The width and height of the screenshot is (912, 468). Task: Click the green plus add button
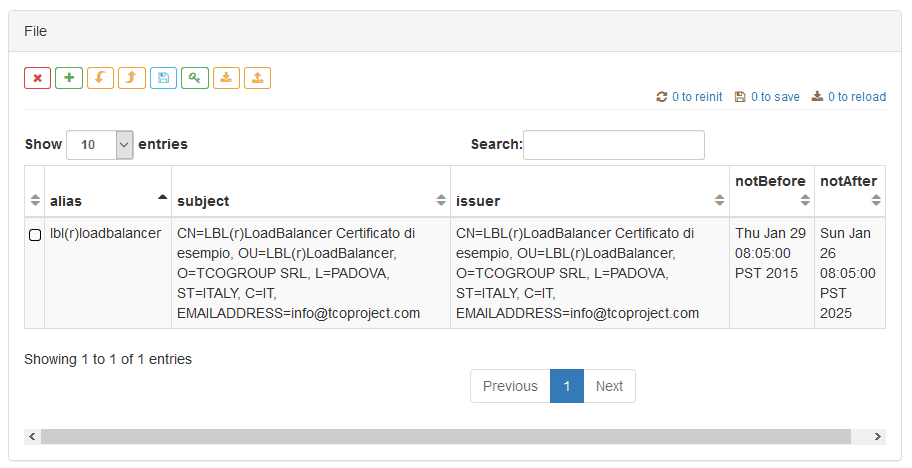pos(69,78)
